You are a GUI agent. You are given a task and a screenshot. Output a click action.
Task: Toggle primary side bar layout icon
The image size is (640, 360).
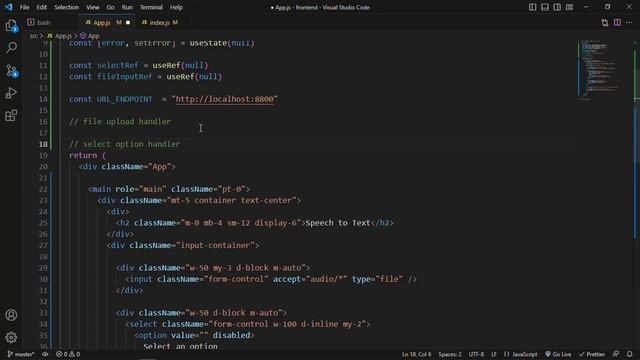(x=532, y=7)
